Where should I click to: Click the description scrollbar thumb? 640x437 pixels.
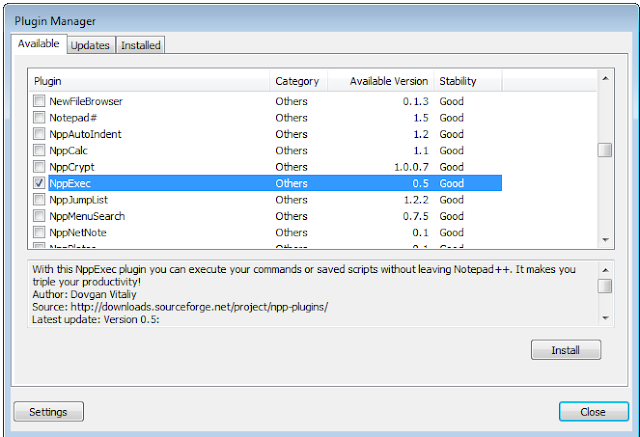[x=605, y=286]
